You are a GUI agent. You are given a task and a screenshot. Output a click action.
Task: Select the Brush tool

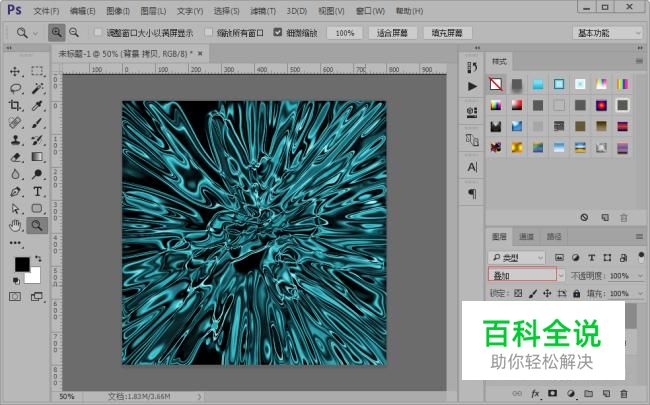(x=37, y=123)
